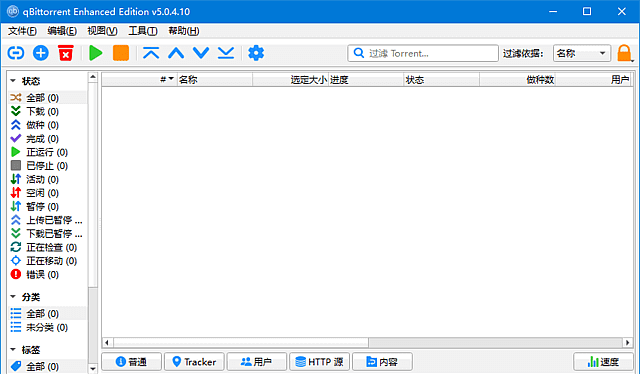
Task: Sort by the 用户 column header
Action: coord(593,80)
